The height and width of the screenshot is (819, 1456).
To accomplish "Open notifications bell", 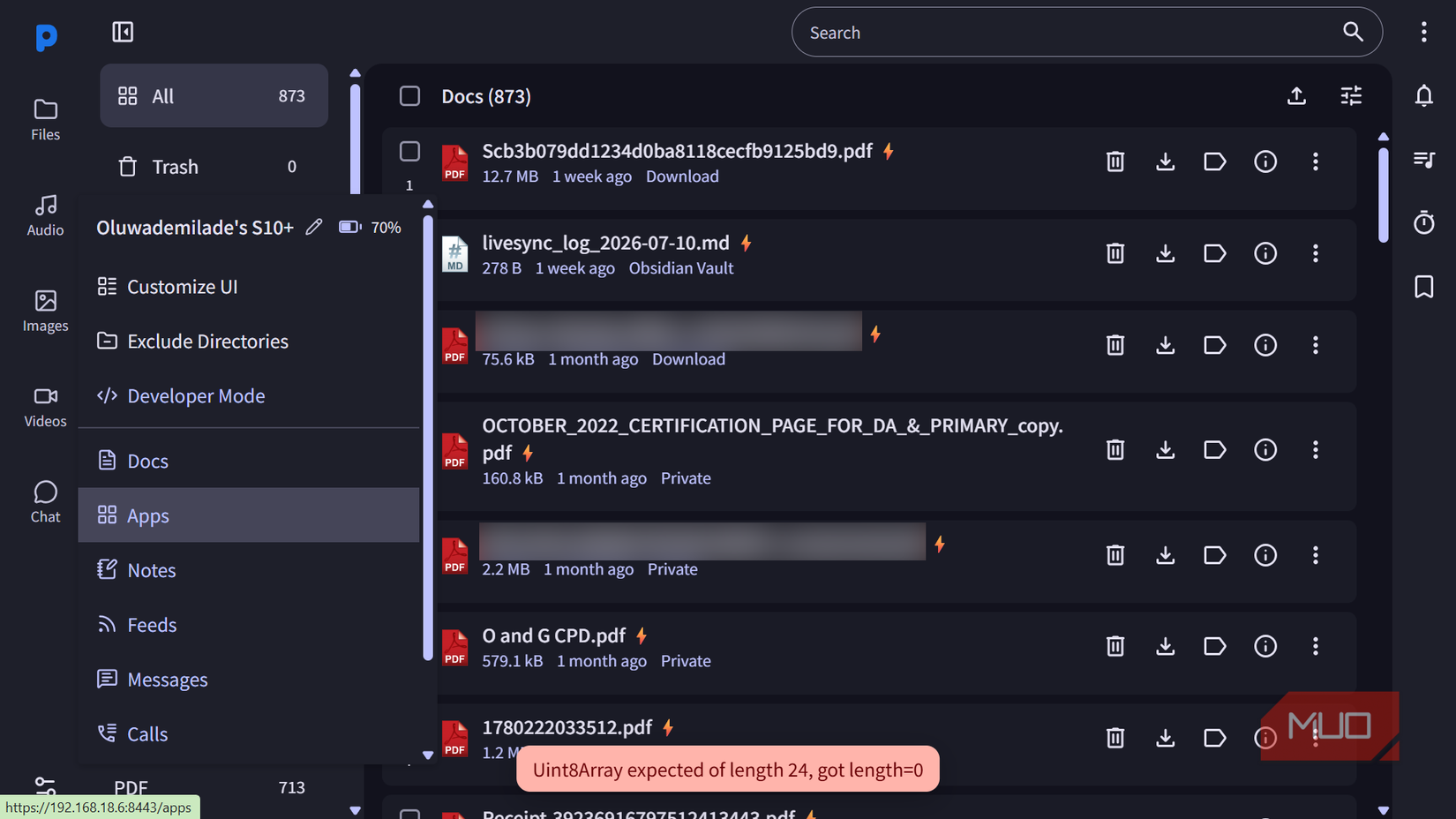I will coord(1423,95).
